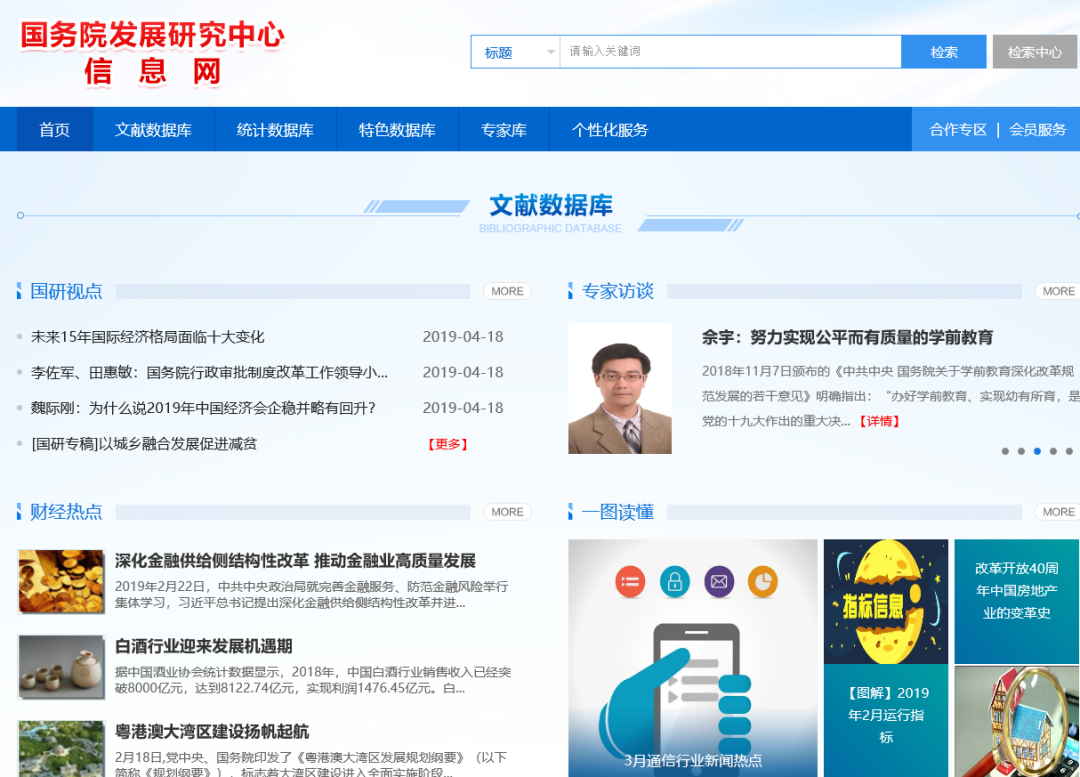Switch to the 首页 tab
1080x777 pixels.
(54, 128)
